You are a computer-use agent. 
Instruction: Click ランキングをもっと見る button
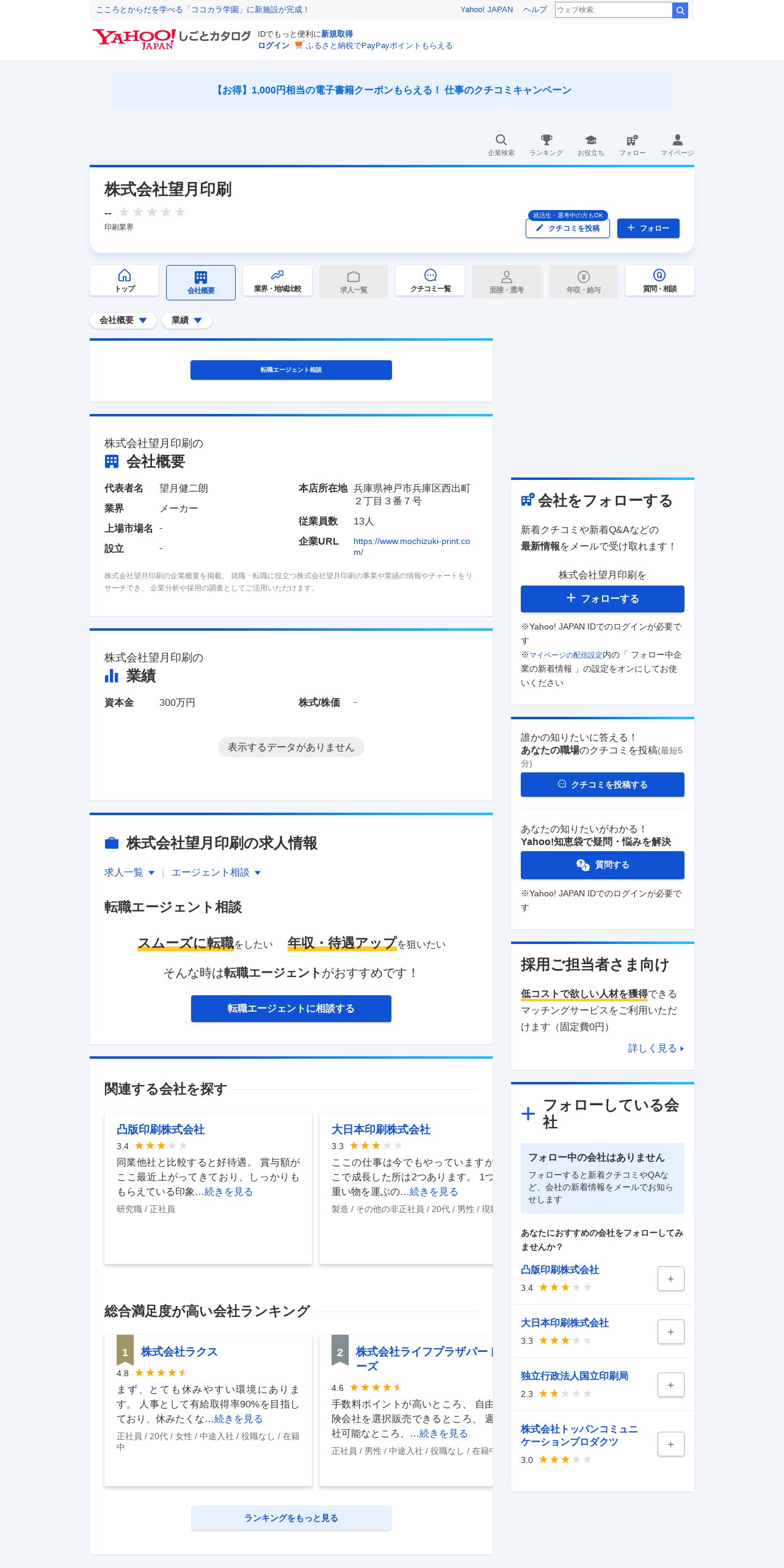[291, 1518]
